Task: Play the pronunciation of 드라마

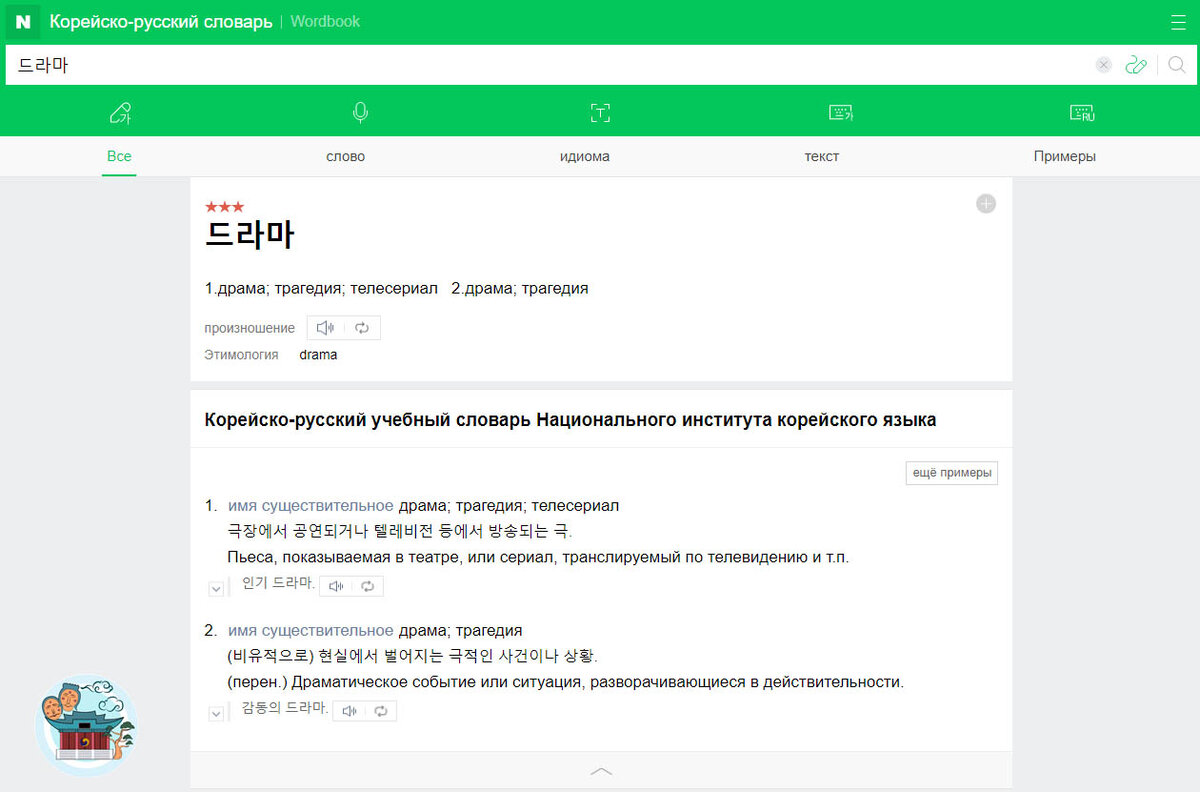Action: point(325,327)
